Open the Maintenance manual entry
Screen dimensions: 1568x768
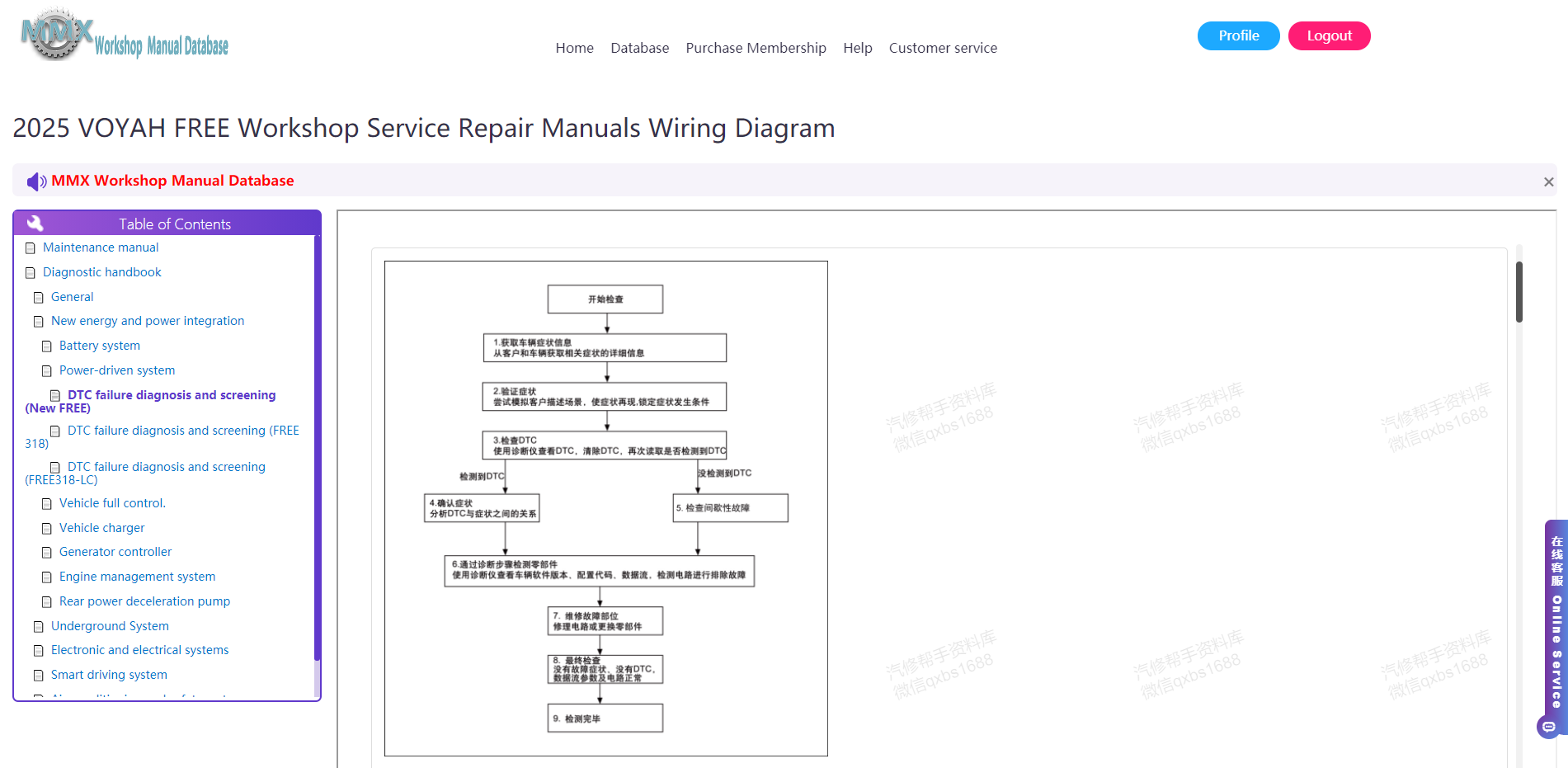tap(101, 247)
